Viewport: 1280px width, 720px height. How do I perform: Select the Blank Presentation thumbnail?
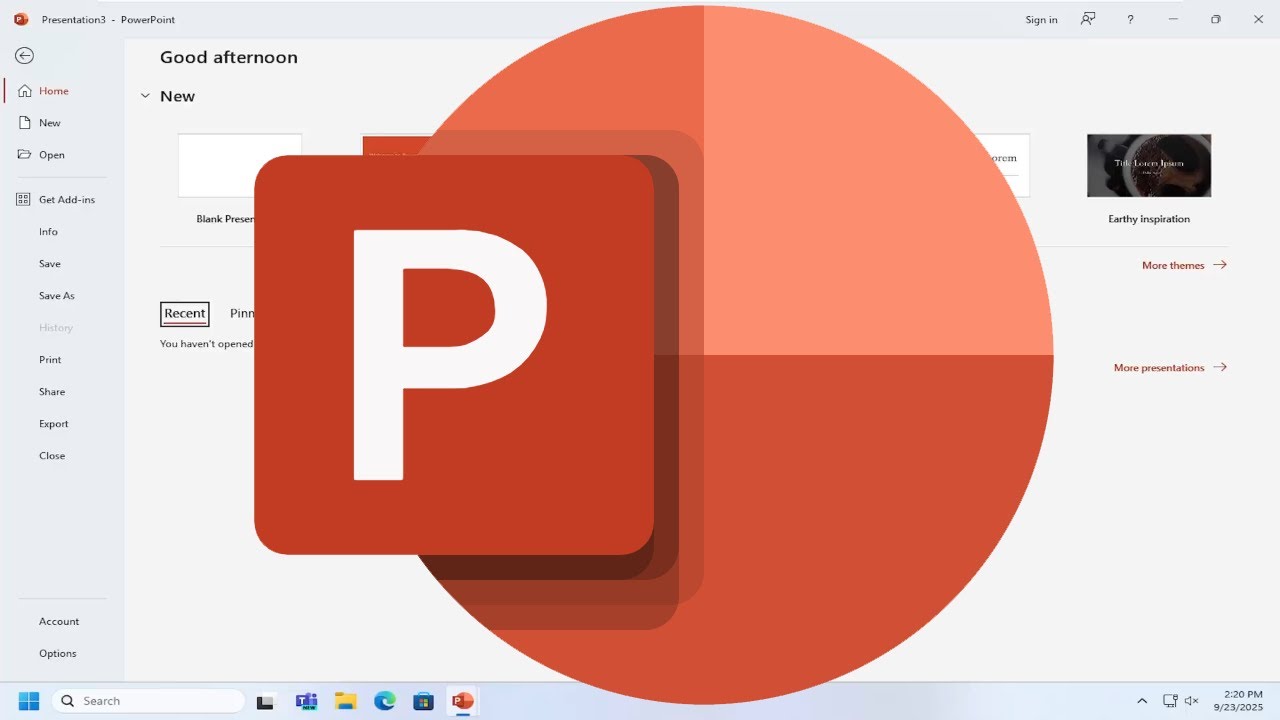(x=239, y=166)
